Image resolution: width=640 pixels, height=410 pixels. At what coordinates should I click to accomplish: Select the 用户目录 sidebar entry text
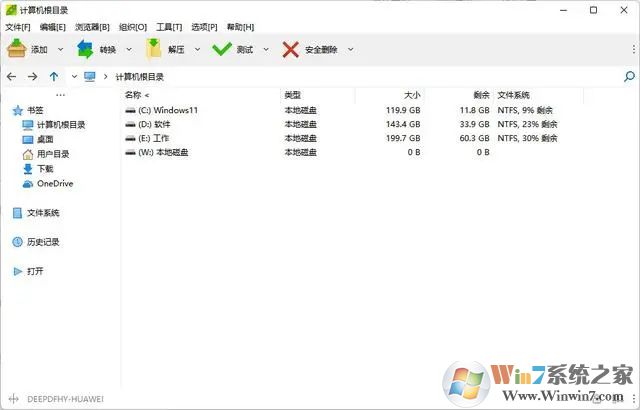click(x=53, y=154)
